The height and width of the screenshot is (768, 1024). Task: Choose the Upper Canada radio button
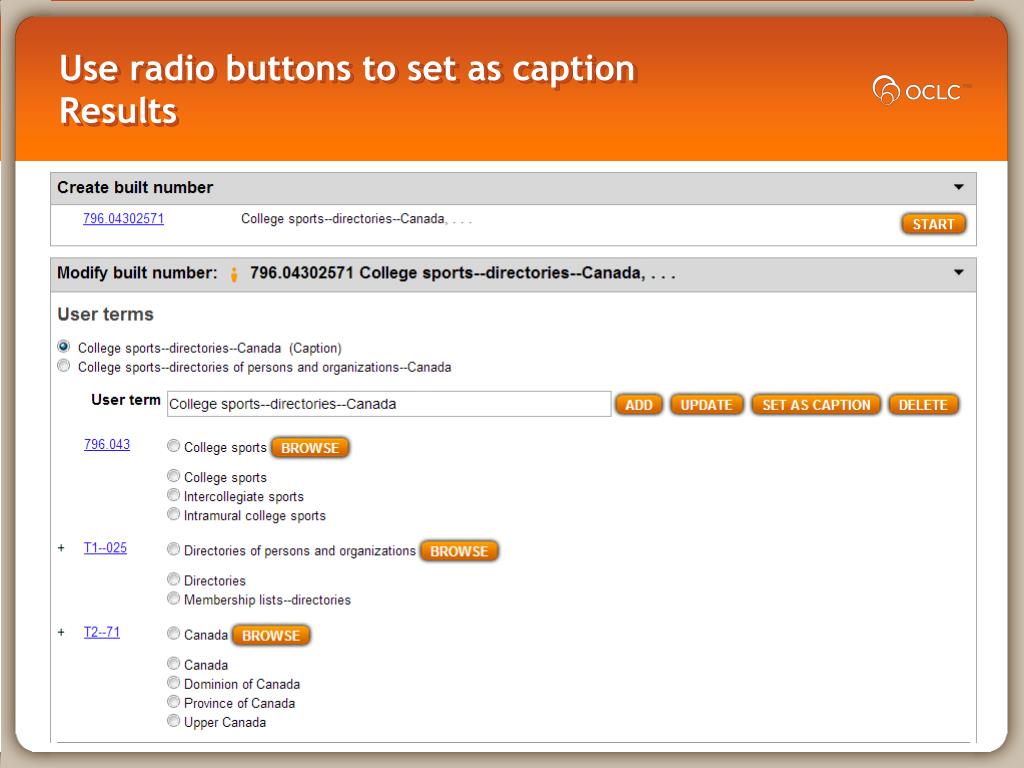[x=173, y=720]
